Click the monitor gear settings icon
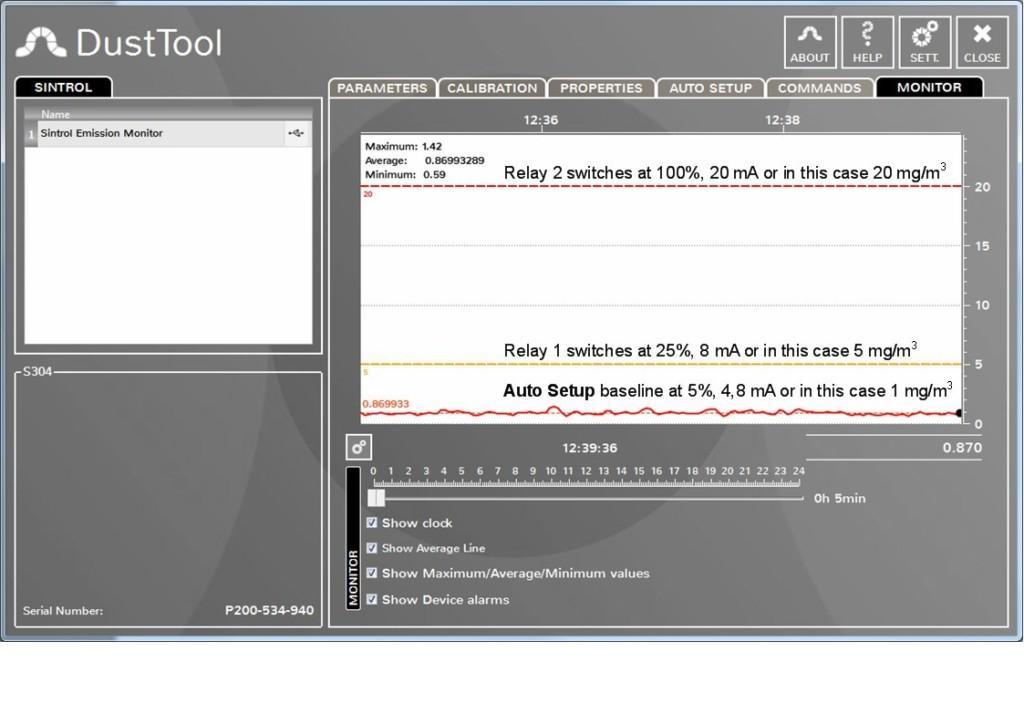1024x724 pixels. pos(359,447)
